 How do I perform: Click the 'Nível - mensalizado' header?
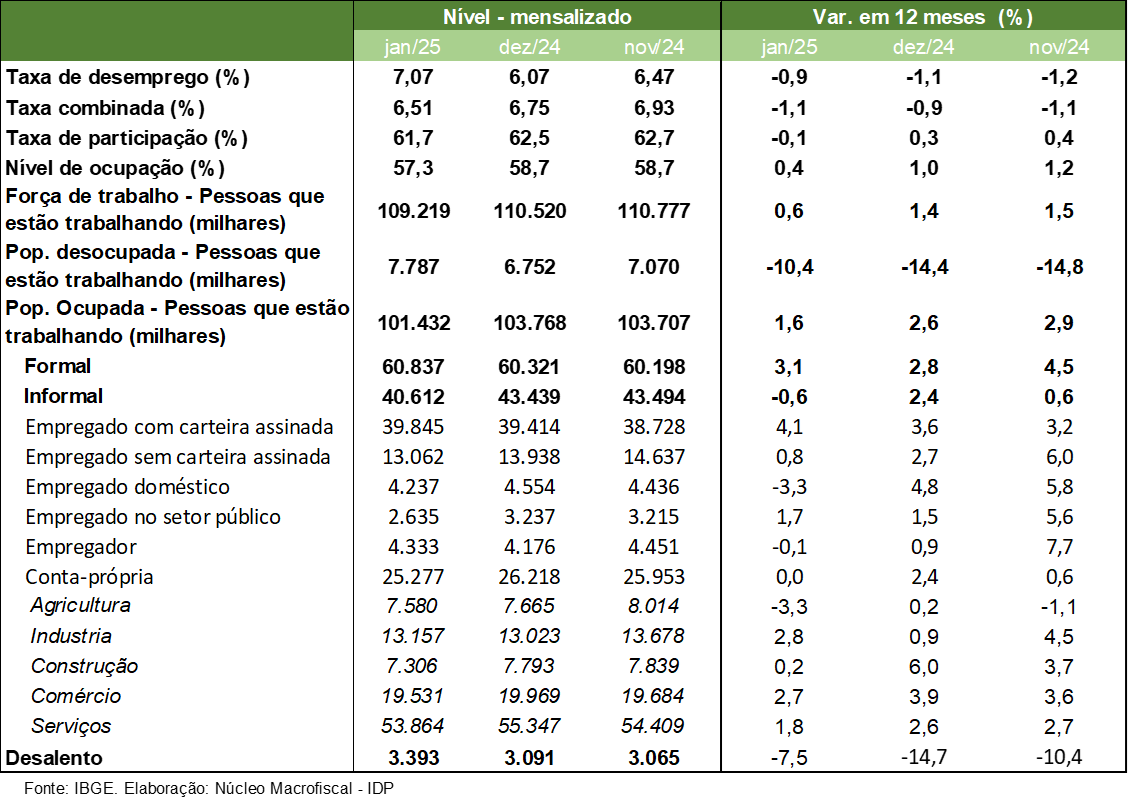[537, 17]
